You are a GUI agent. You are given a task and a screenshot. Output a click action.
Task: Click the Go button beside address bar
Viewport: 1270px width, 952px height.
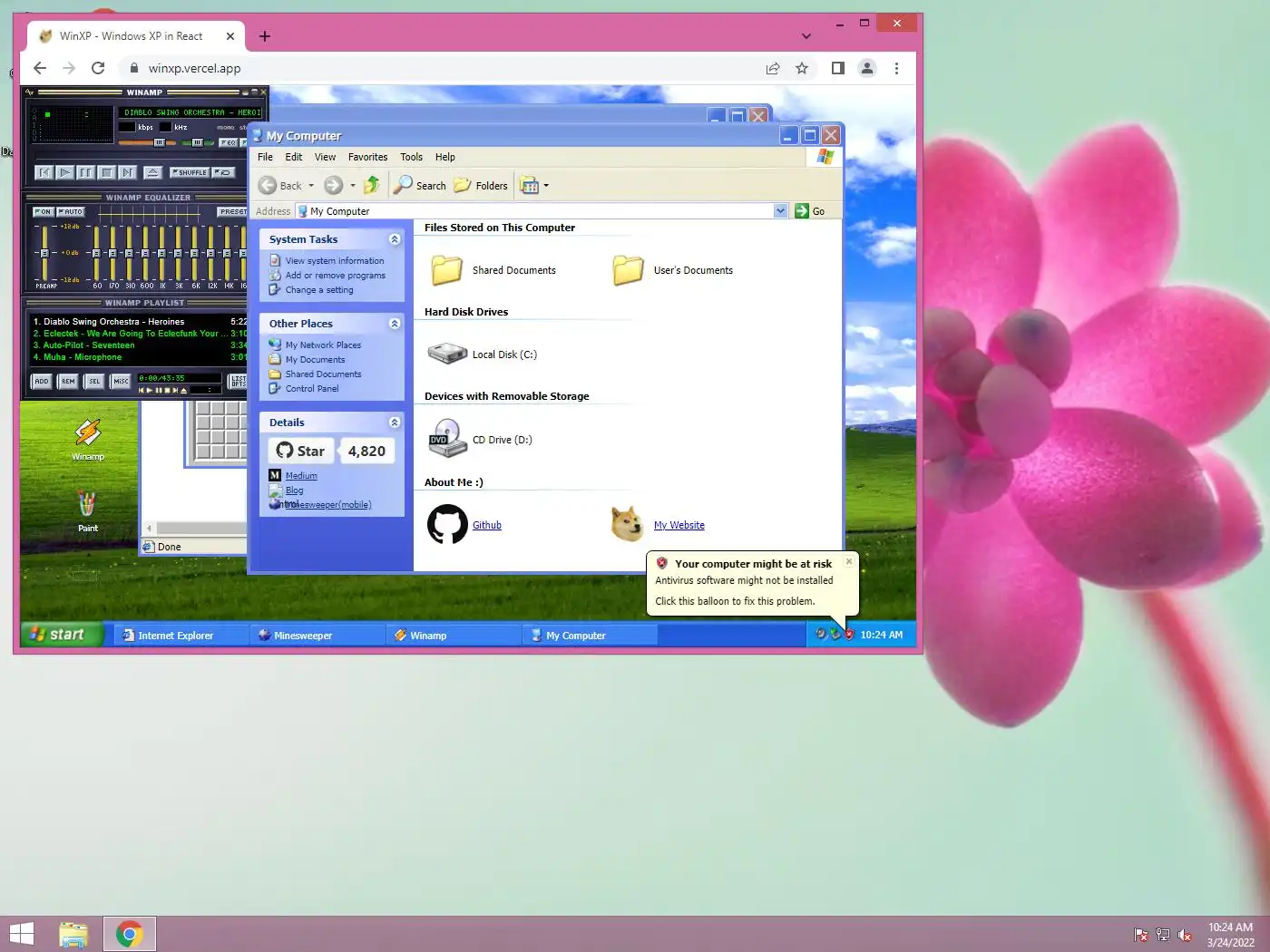[x=810, y=211]
